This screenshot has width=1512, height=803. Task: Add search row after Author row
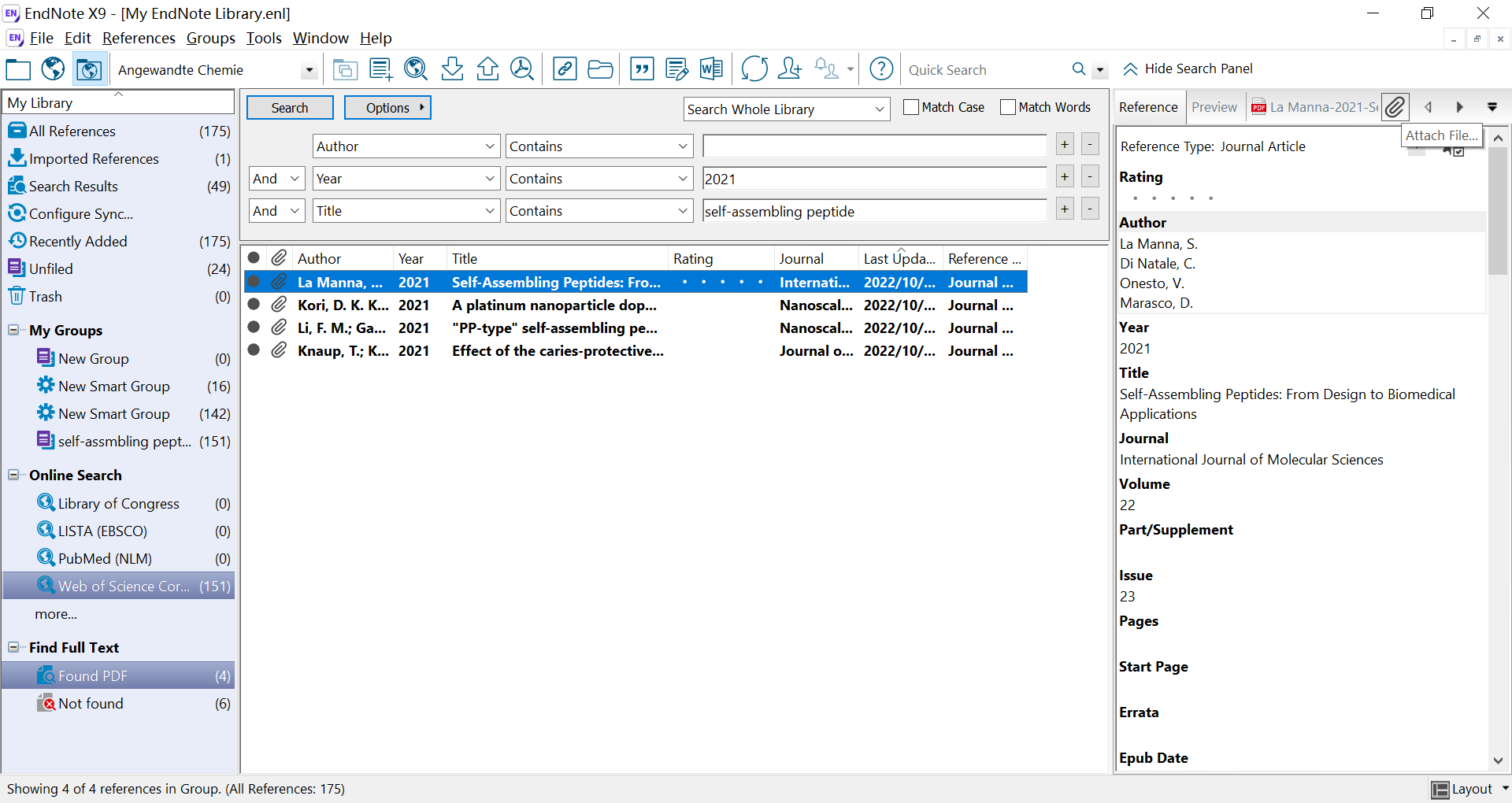pyautogui.click(x=1065, y=144)
